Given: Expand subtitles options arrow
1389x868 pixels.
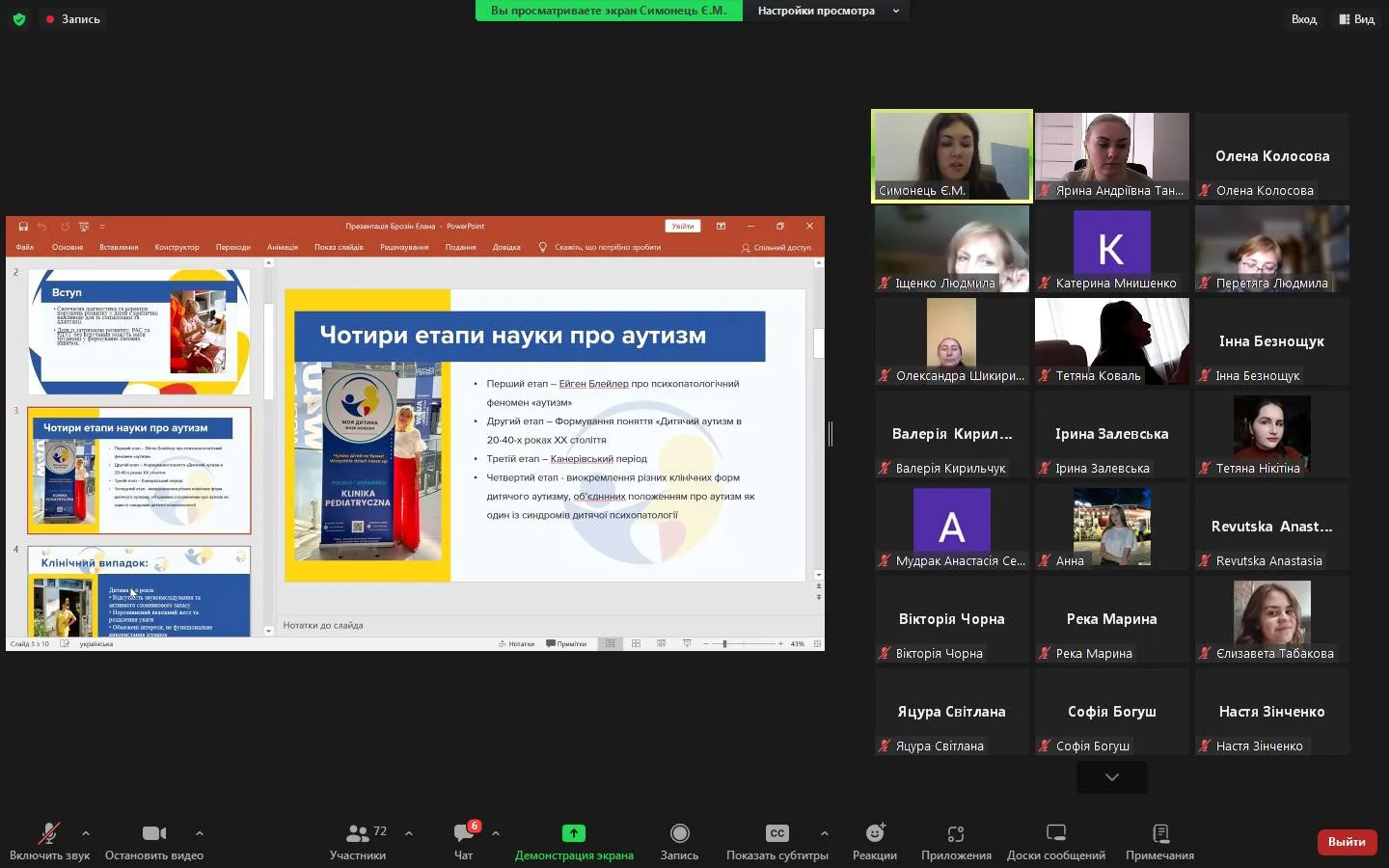Looking at the screenshot, I should [824, 833].
